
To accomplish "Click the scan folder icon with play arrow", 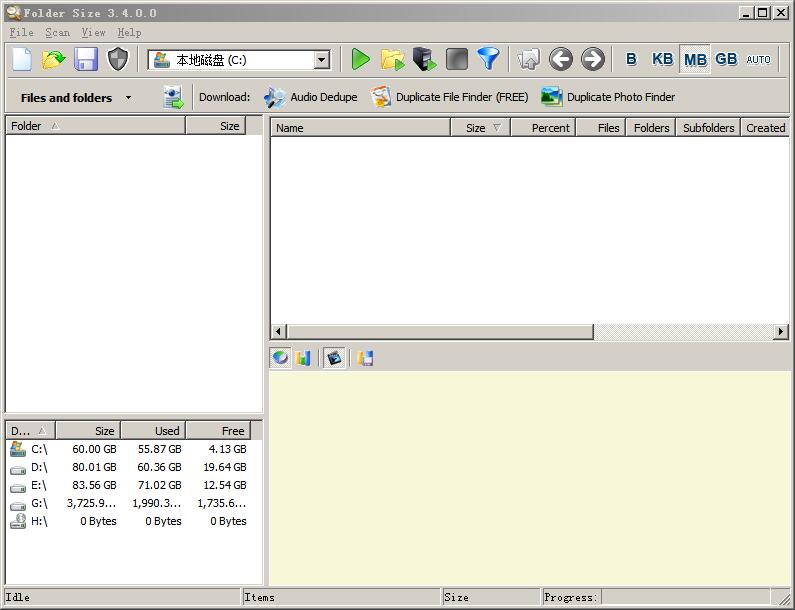I will click(392, 59).
